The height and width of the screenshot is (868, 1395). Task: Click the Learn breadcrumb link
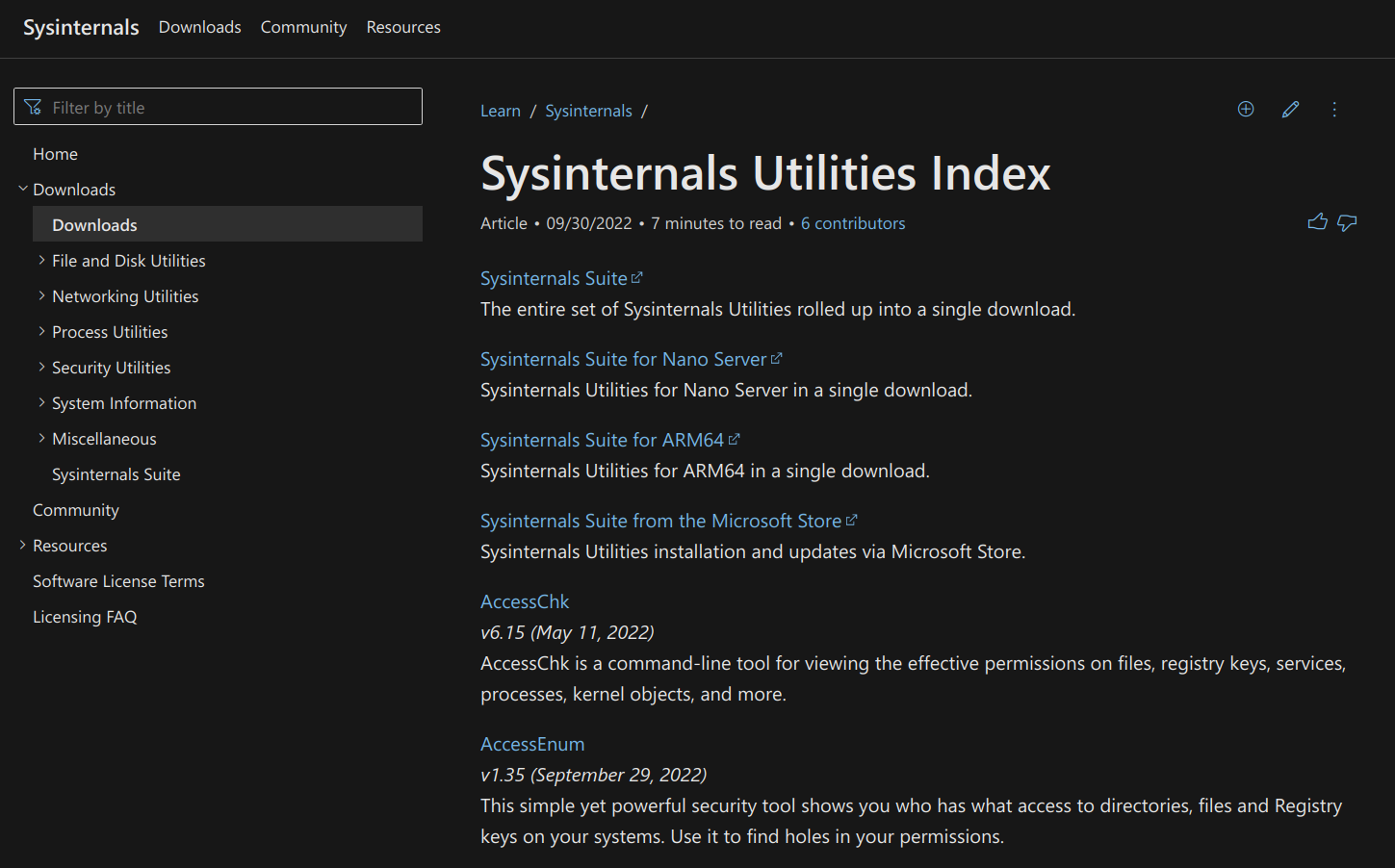(501, 111)
